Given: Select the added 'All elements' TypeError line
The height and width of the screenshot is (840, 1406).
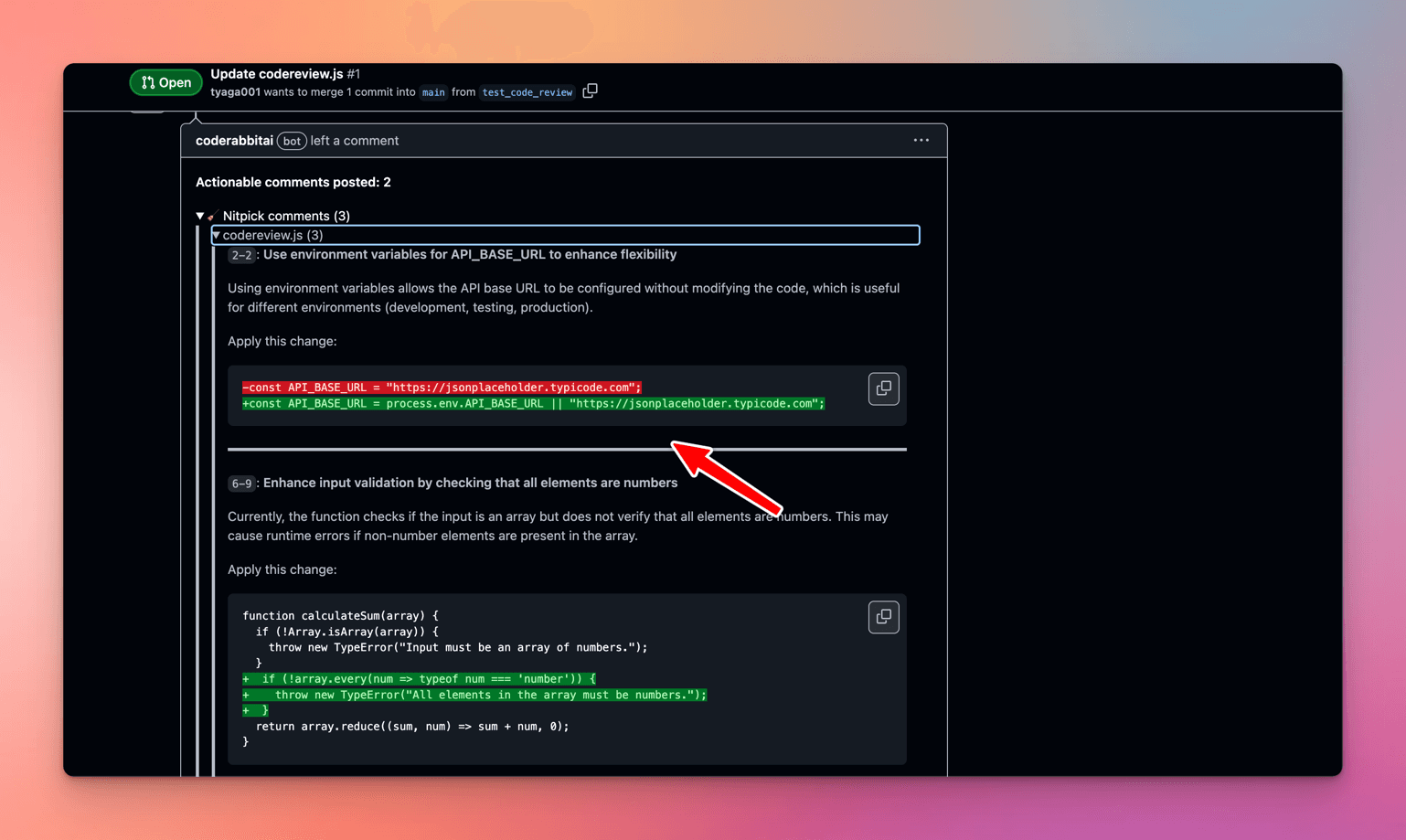Looking at the screenshot, I should point(474,695).
